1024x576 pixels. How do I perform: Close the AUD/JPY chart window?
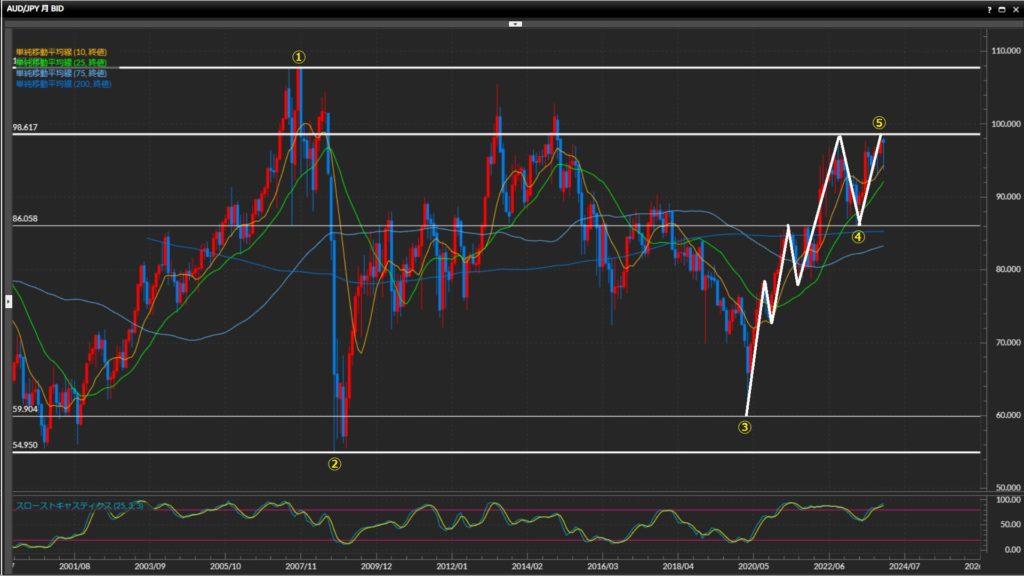[x=1015, y=8]
